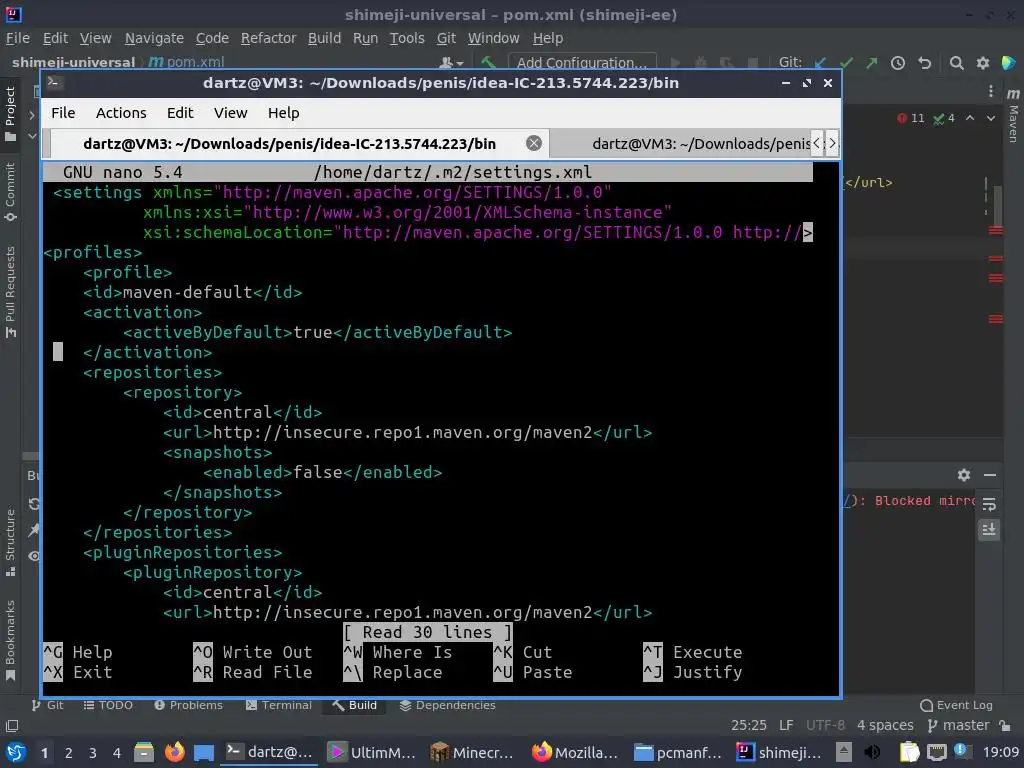Toggle soft-wrap in build output
Viewport: 1024px width, 768px height.
point(989,504)
